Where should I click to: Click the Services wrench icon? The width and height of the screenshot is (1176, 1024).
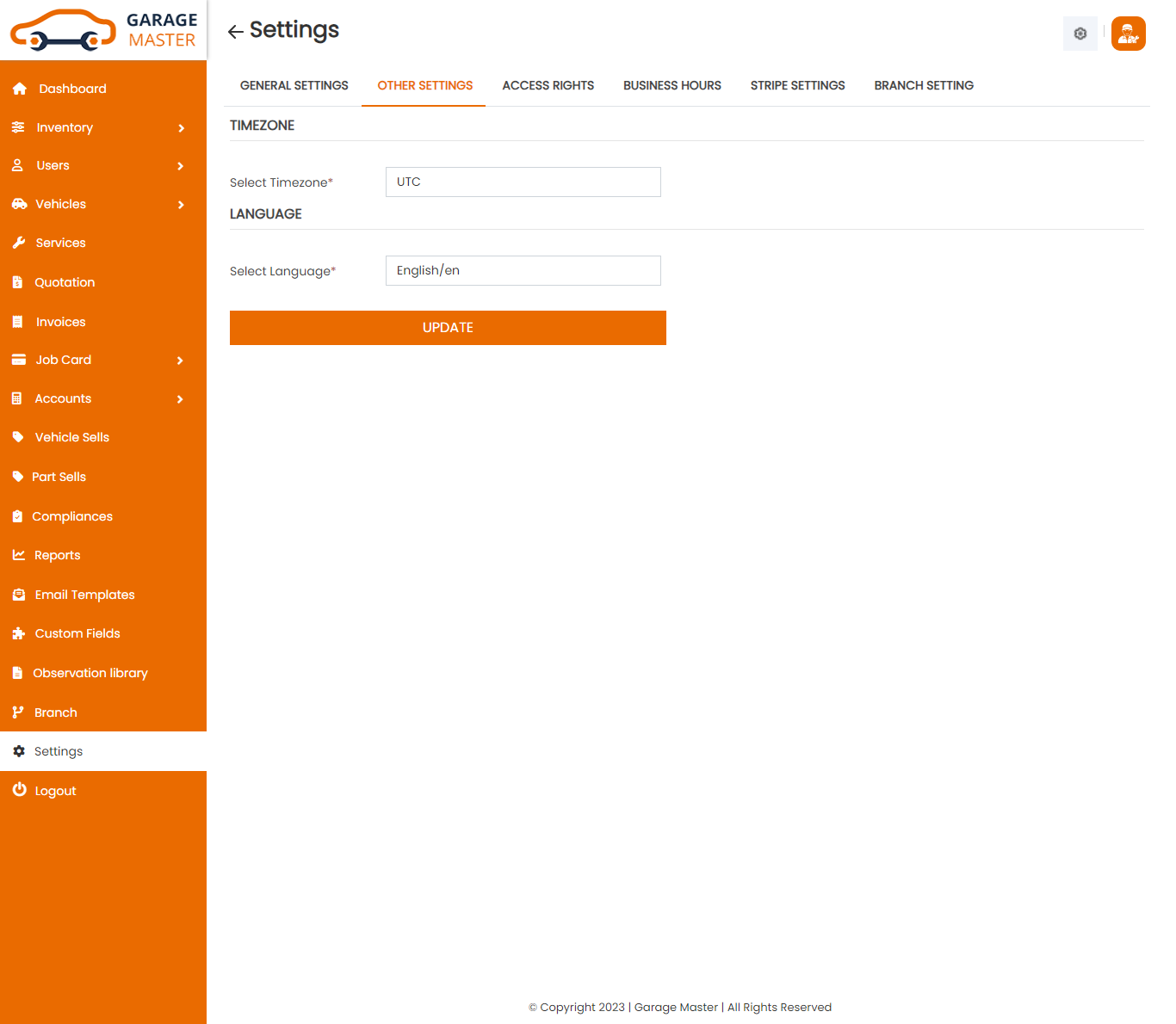click(19, 243)
